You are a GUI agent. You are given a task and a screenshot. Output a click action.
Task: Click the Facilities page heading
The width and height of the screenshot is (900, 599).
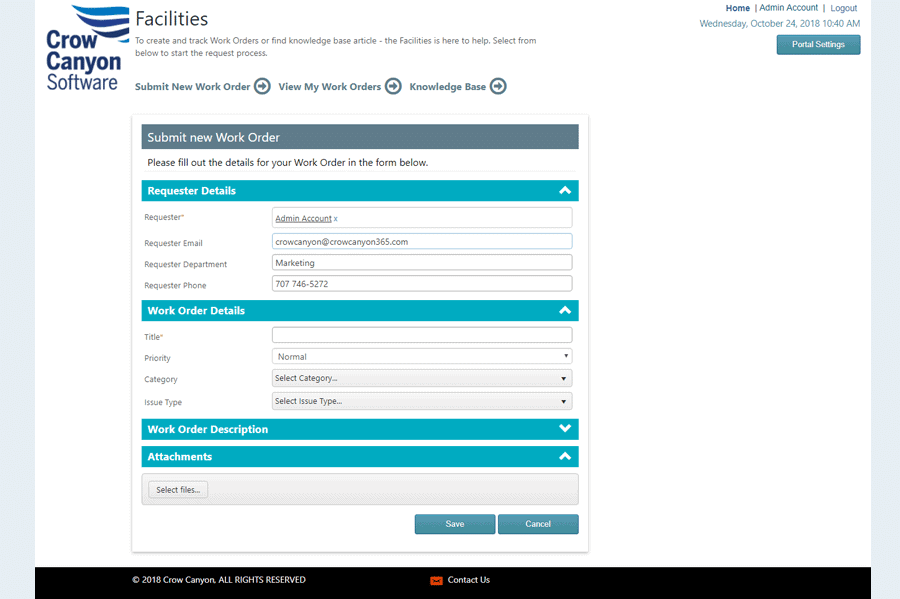click(172, 19)
